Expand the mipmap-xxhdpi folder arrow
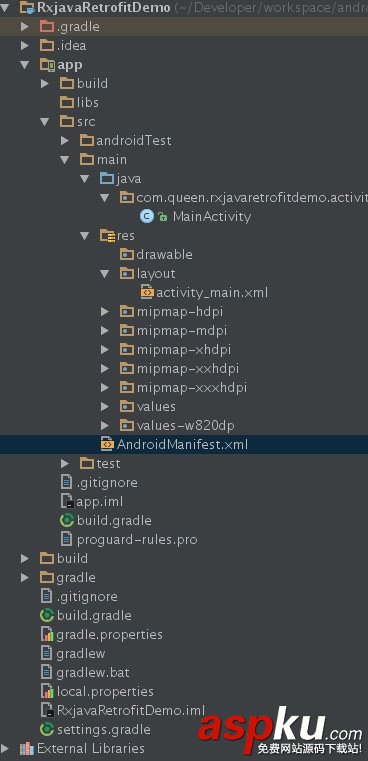The width and height of the screenshot is (368, 761). pos(104,369)
